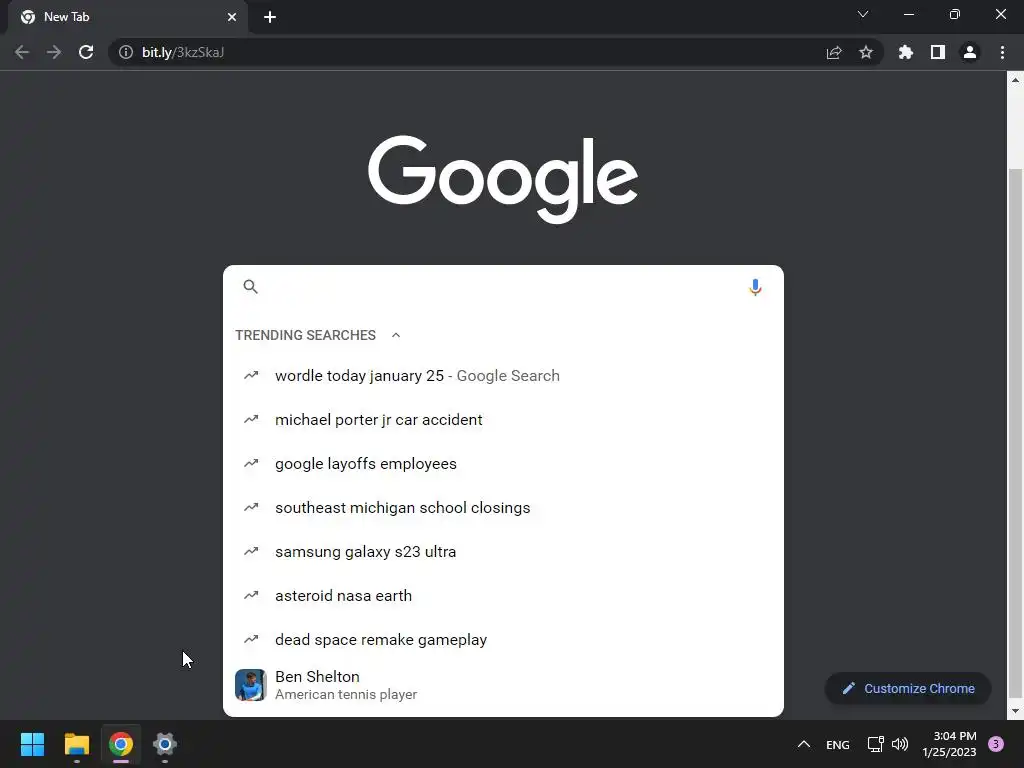Click scrollbar up arrow
The width and height of the screenshot is (1024, 768).
pos(1015,80)
